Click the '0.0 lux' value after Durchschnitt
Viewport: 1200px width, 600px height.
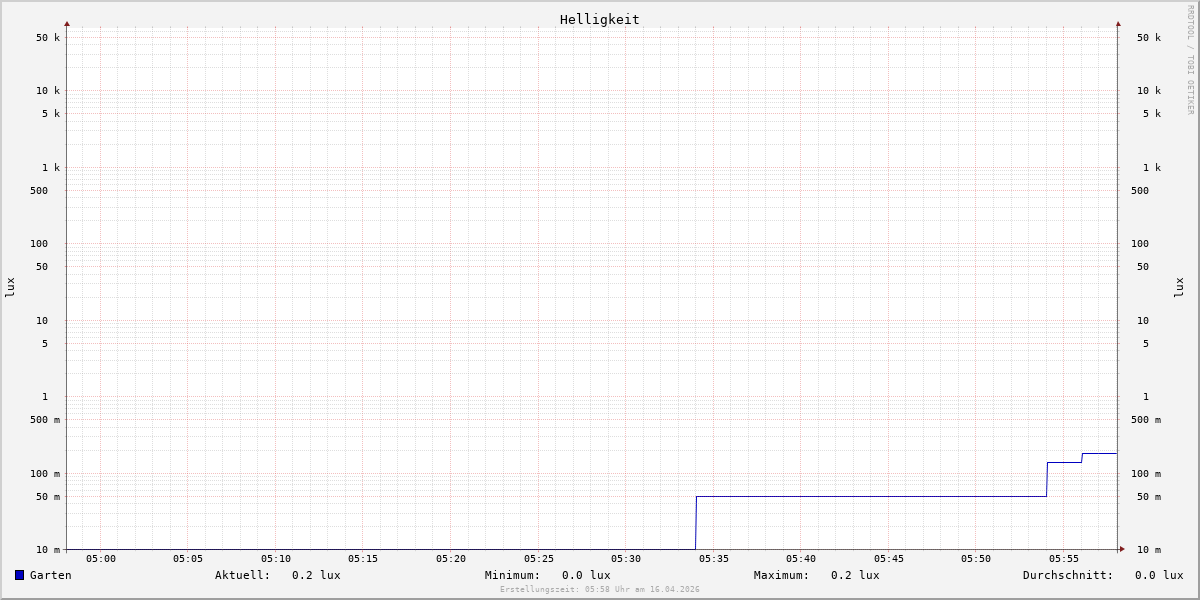[x=1159, y=575]
